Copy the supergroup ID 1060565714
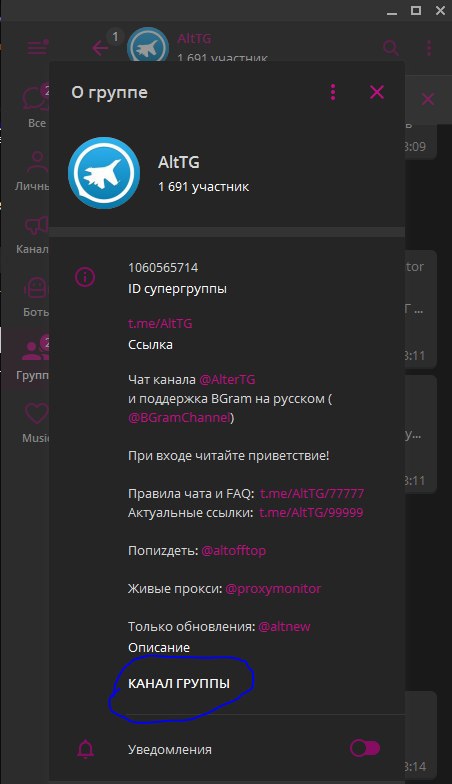This screenshot has width=452, height=784. (163, 268)
